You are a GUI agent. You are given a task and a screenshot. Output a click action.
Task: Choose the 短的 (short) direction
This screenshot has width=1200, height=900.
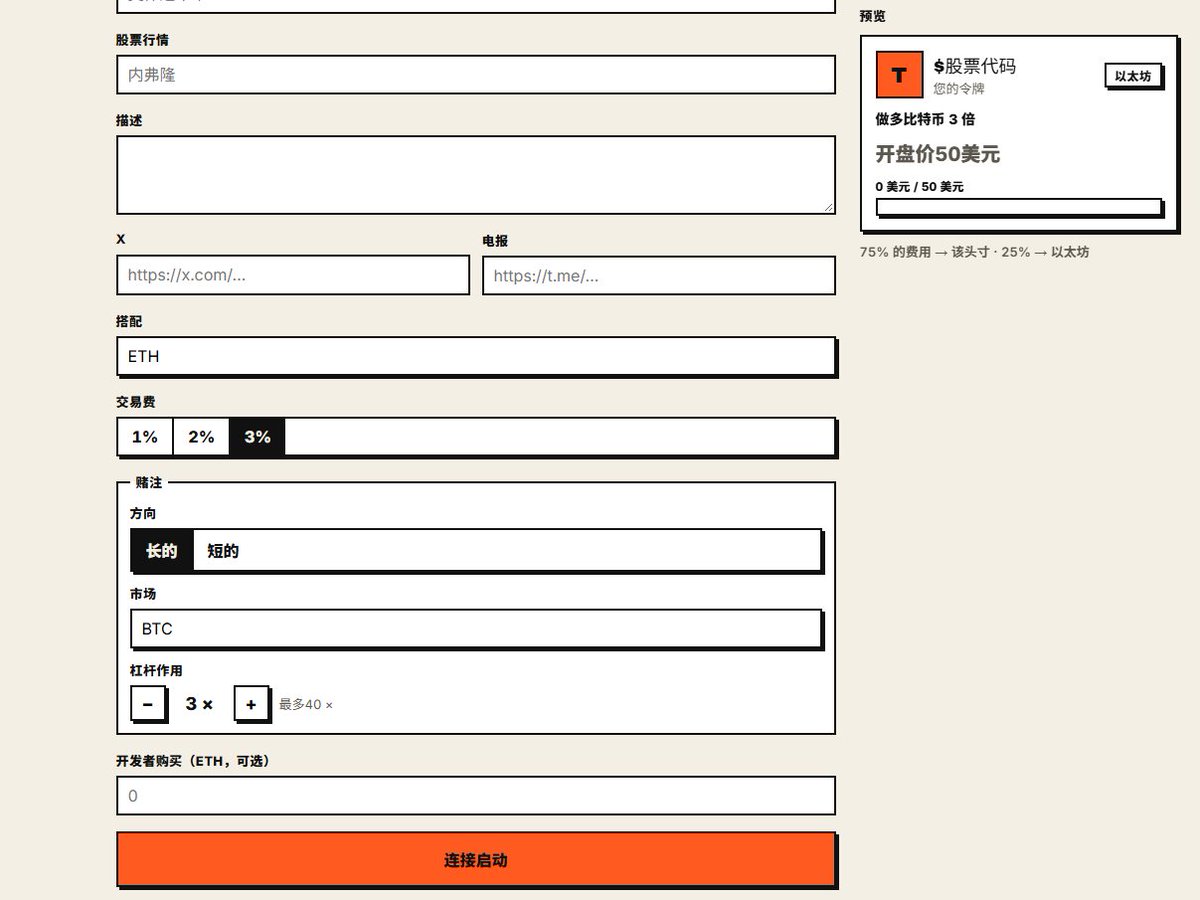223,551
